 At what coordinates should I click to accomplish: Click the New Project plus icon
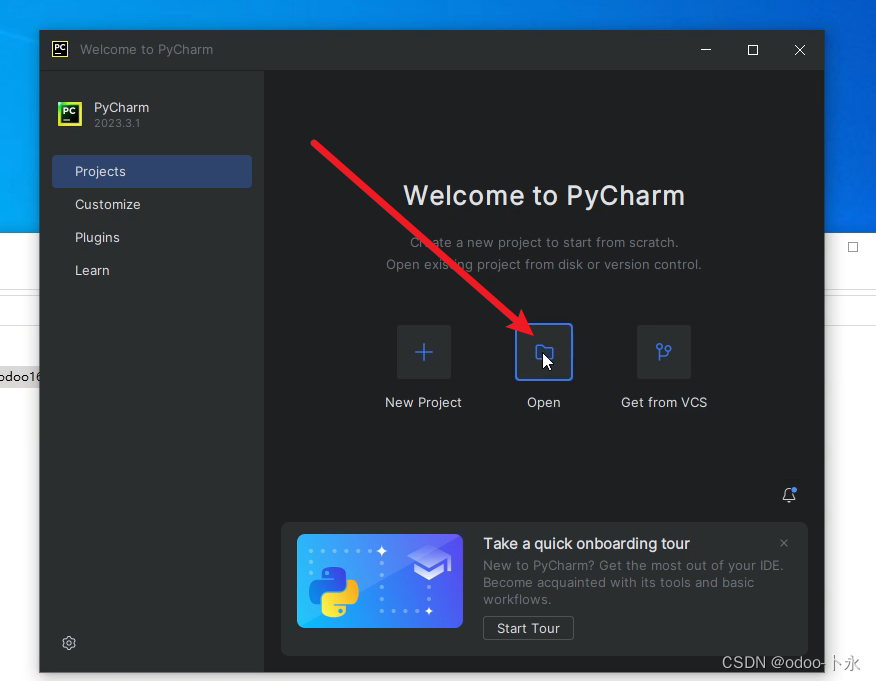pos(423,352)
